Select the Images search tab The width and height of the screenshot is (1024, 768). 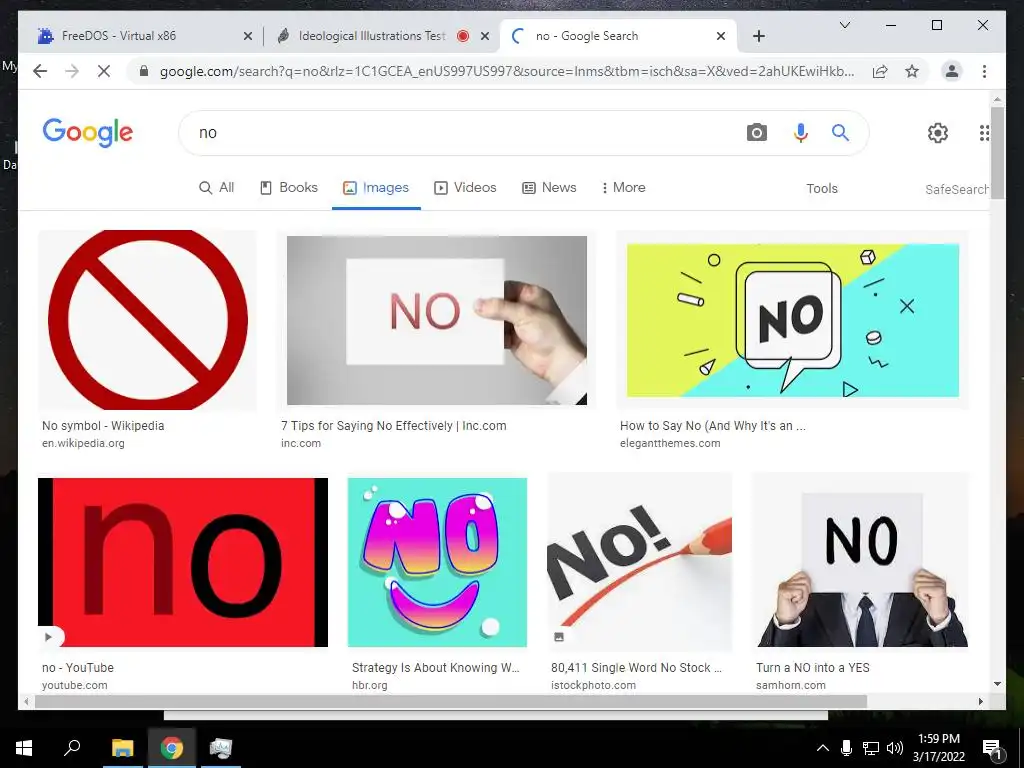point(376,187)
